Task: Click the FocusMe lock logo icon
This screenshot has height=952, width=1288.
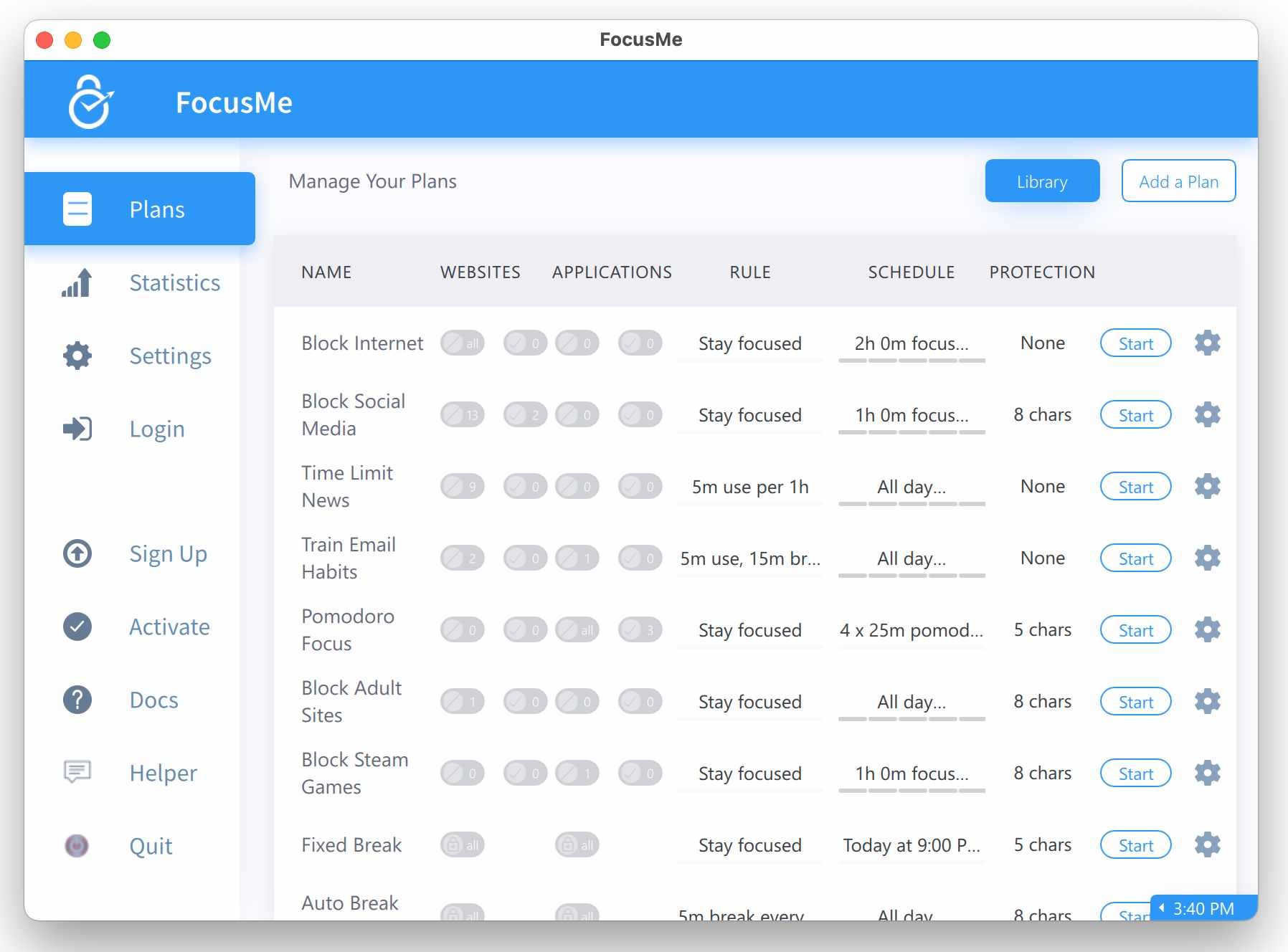Action: coord(90,102)
